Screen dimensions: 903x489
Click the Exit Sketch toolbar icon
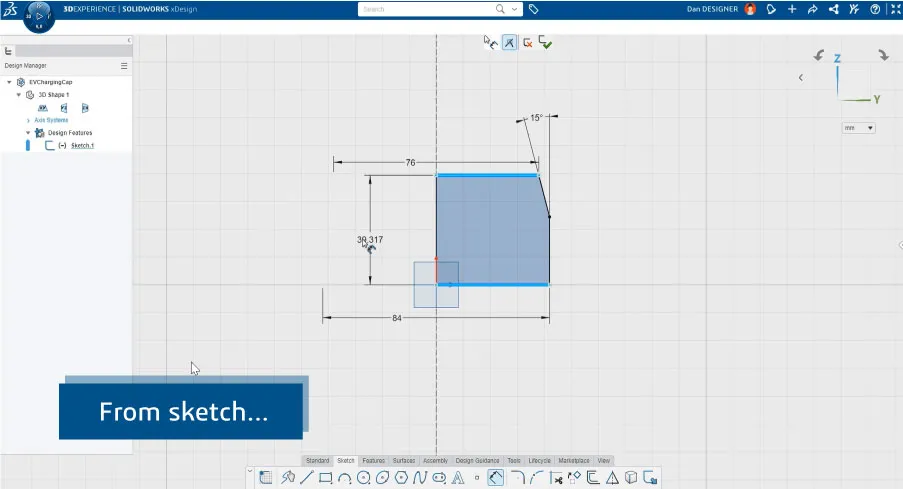pos(650,477)
